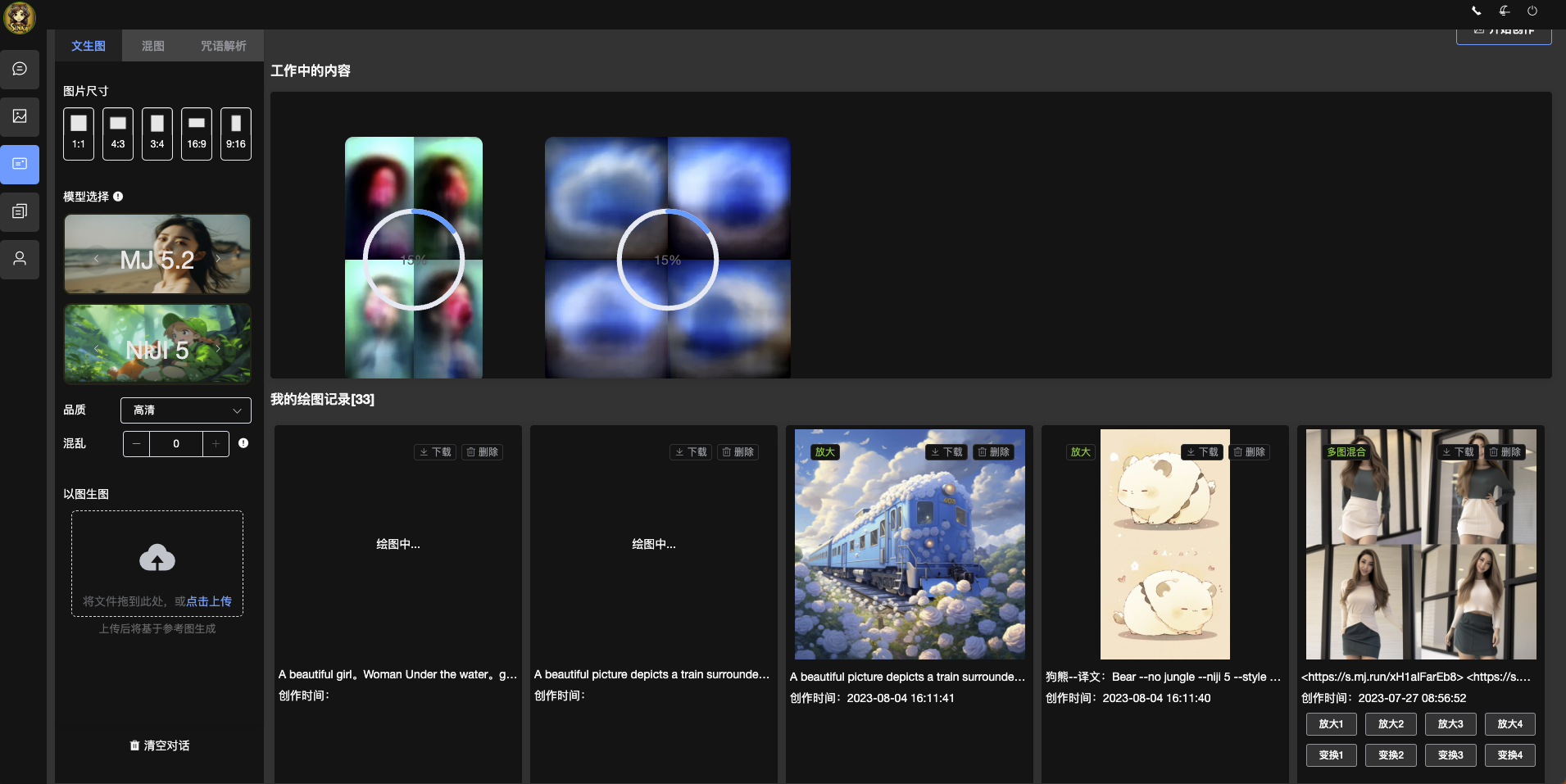Click 清空对话 to clear the conversation

(158, 745)
